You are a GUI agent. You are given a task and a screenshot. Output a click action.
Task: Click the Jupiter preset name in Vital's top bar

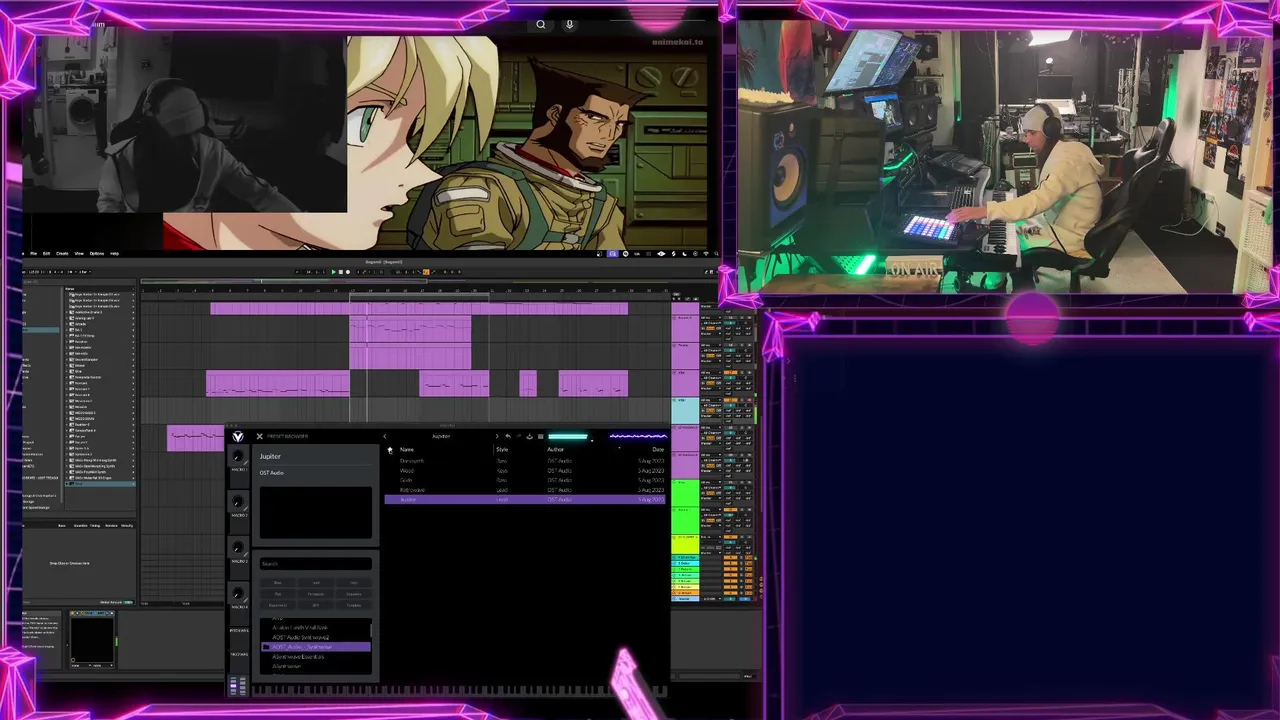441,436
